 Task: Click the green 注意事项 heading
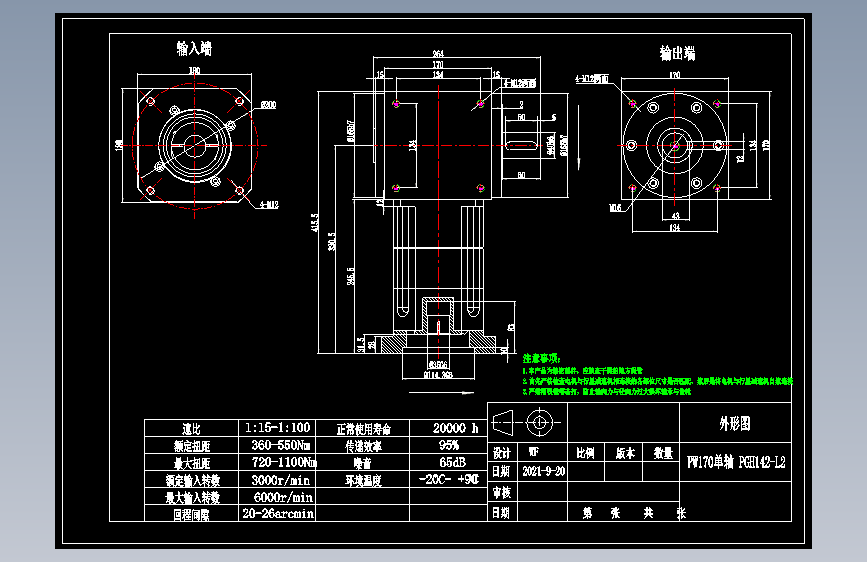(541, 358)
